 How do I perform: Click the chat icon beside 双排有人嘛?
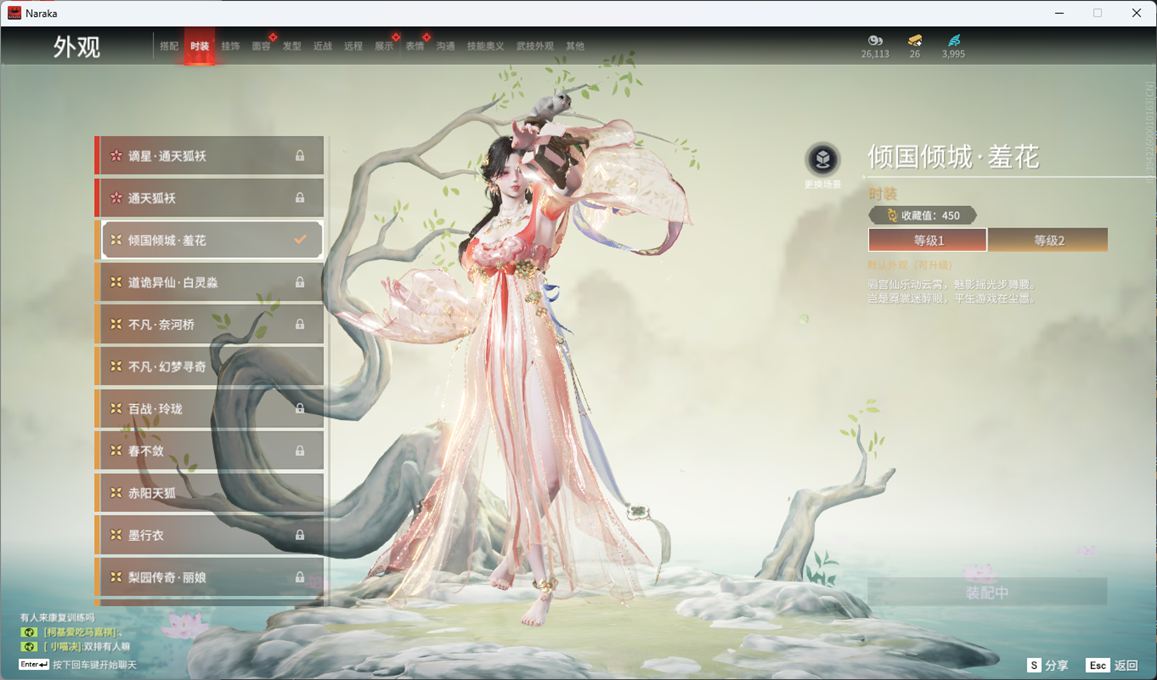tap(29, 647)
